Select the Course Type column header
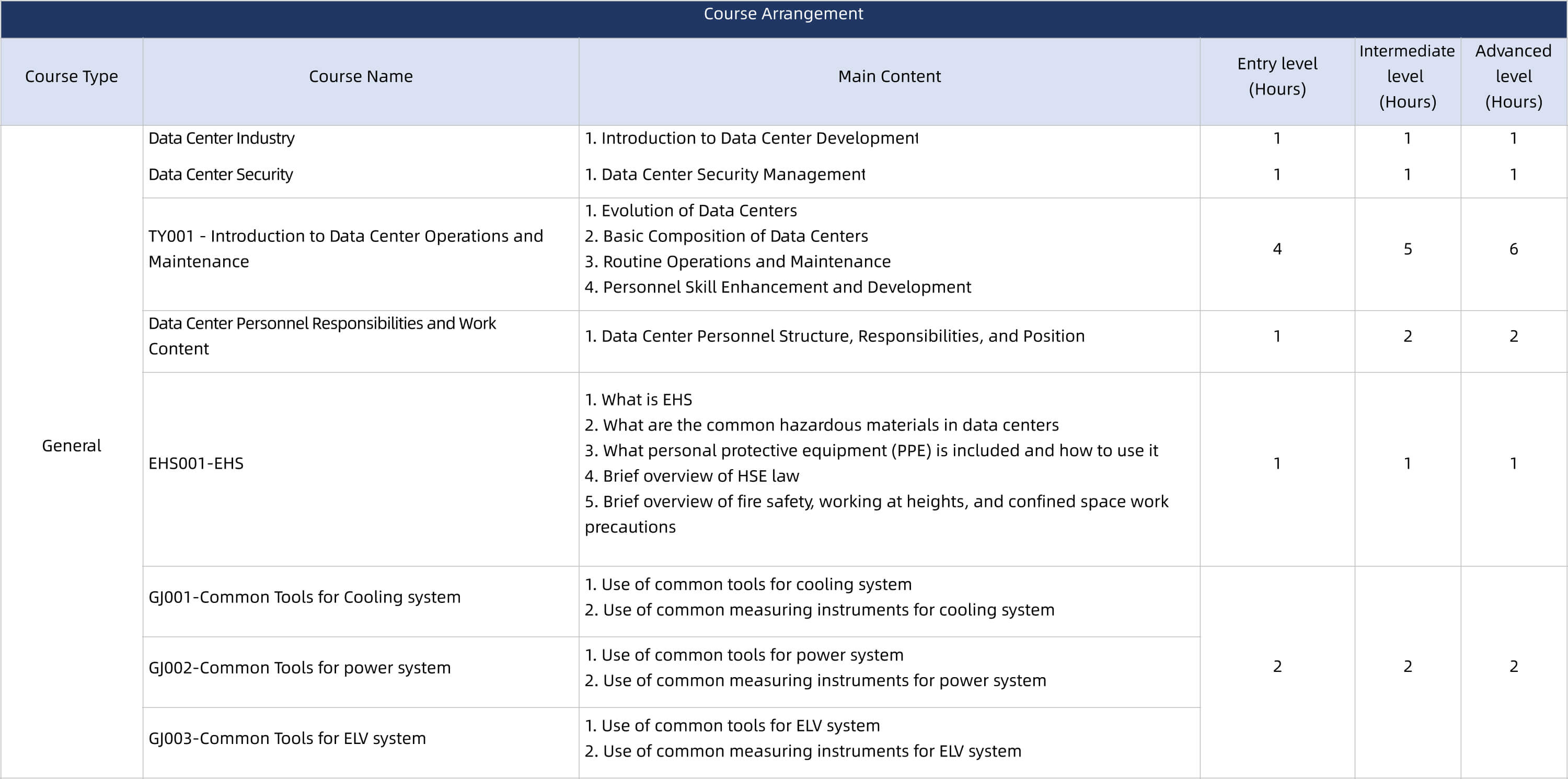Image resolution: width=1568 pixels, height=779 pixels. pyautogui.click(x=71, y=77)
